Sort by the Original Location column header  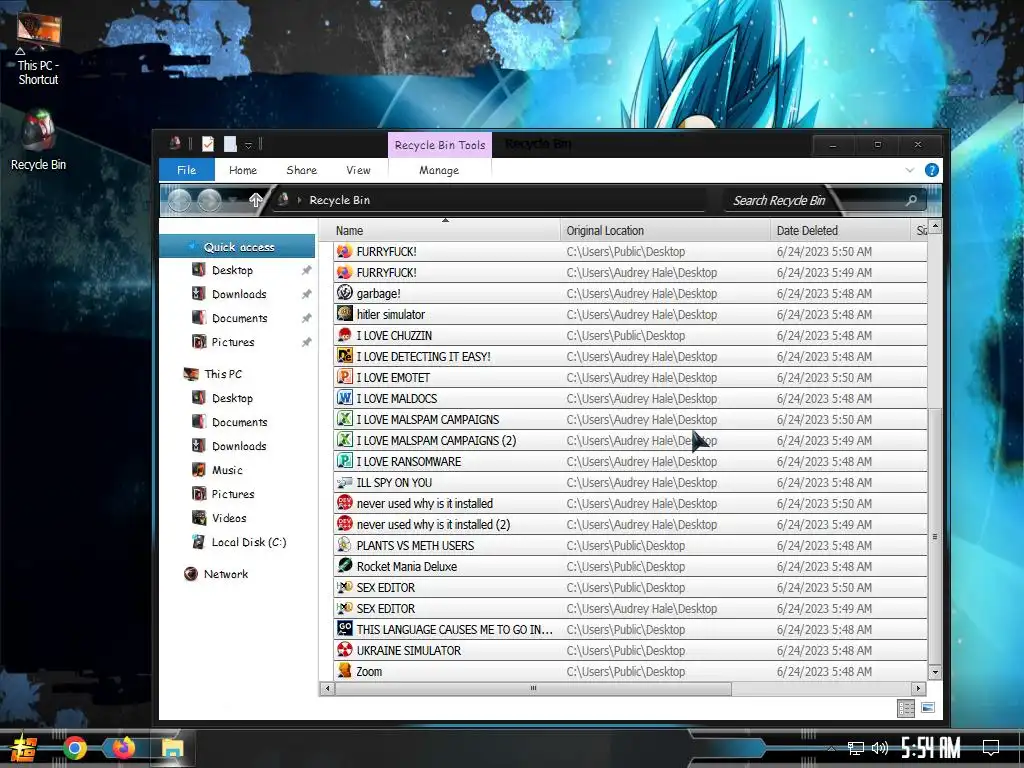coord(665,231)
